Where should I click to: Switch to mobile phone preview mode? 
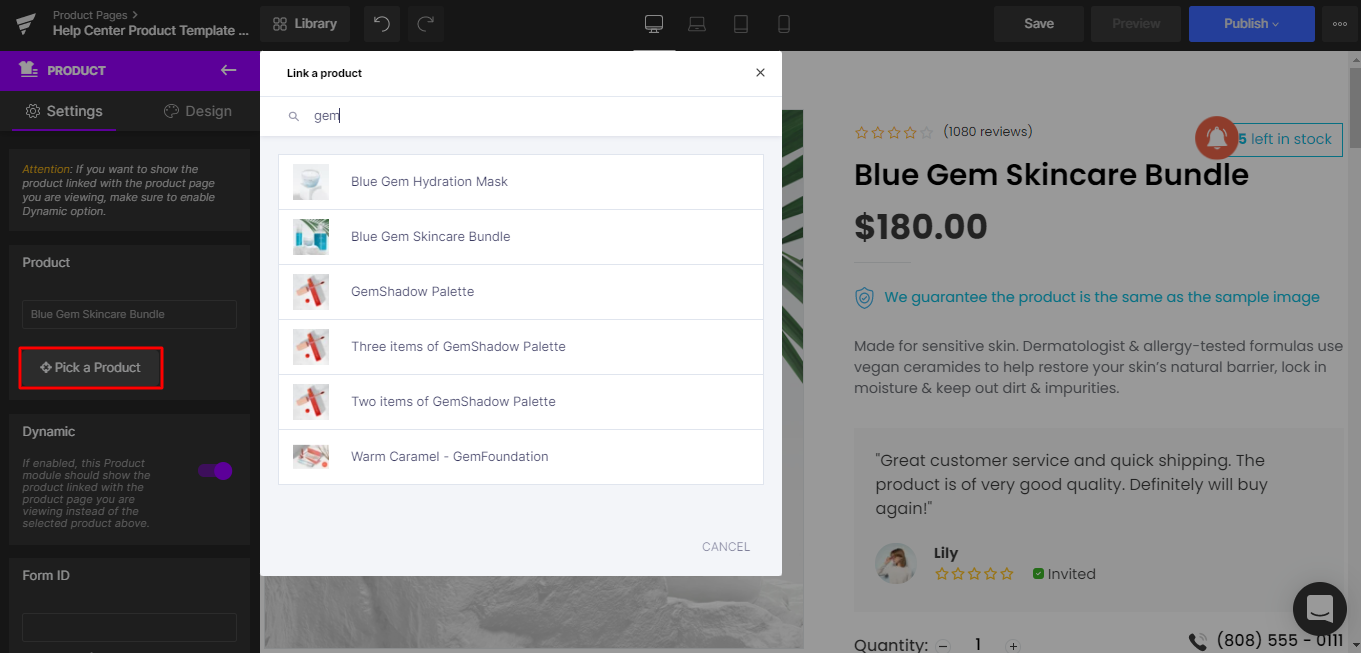pos(784,24)
